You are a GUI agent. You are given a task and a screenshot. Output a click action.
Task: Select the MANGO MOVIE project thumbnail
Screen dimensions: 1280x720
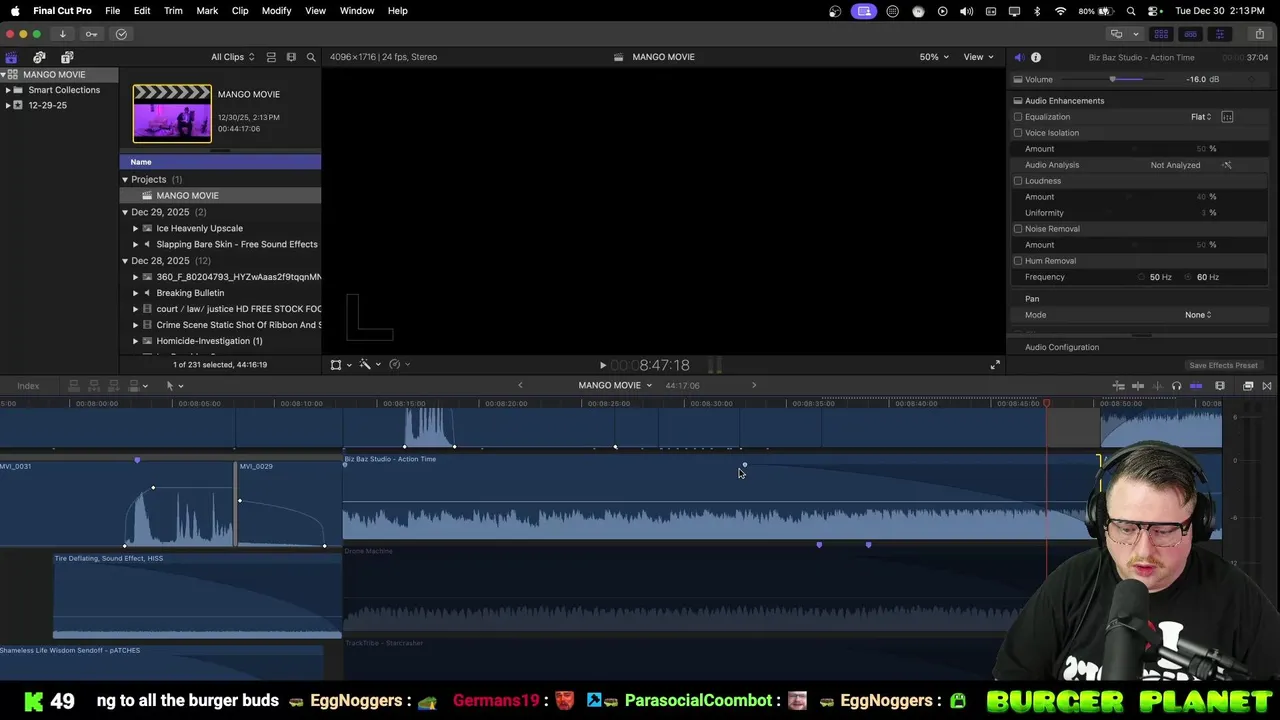click(172, 113)
